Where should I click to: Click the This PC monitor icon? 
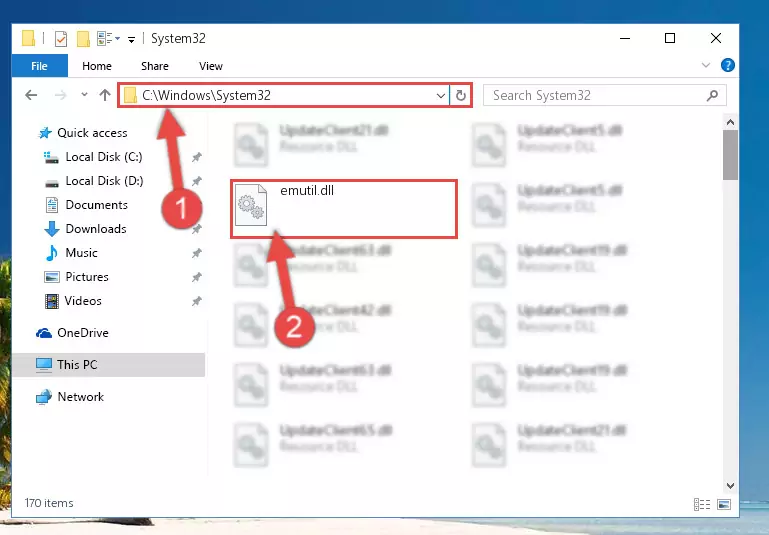tap(44, 365)
